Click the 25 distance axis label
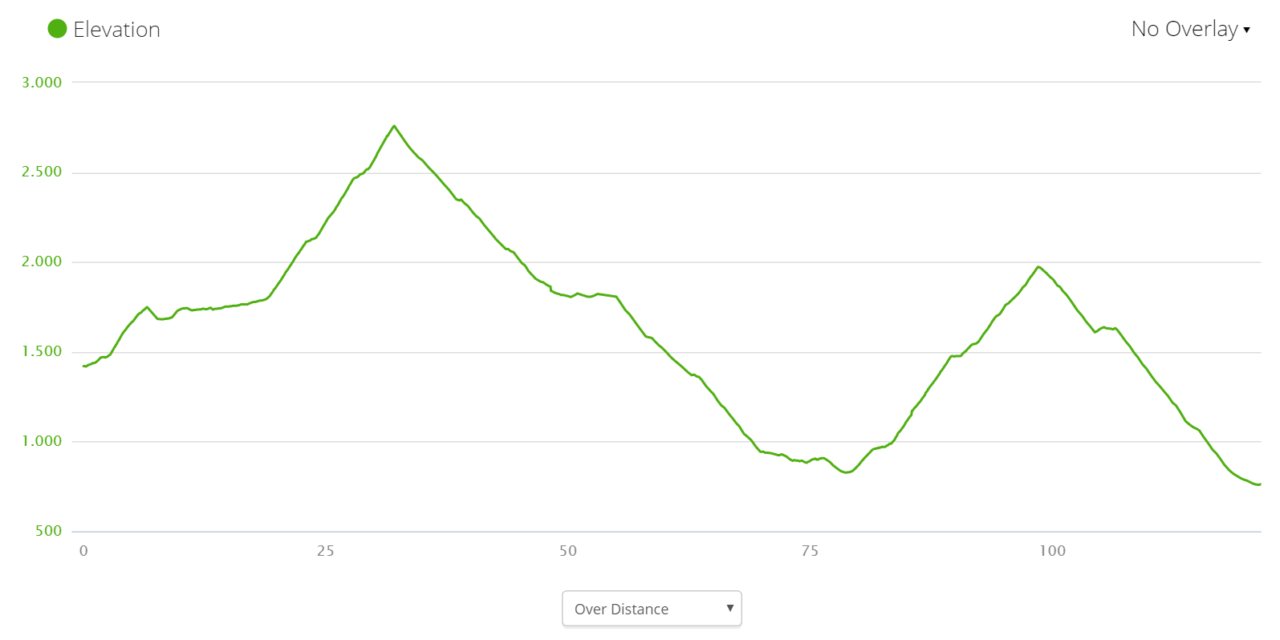This screenshot has height=640, width=1280. point(326,551)
